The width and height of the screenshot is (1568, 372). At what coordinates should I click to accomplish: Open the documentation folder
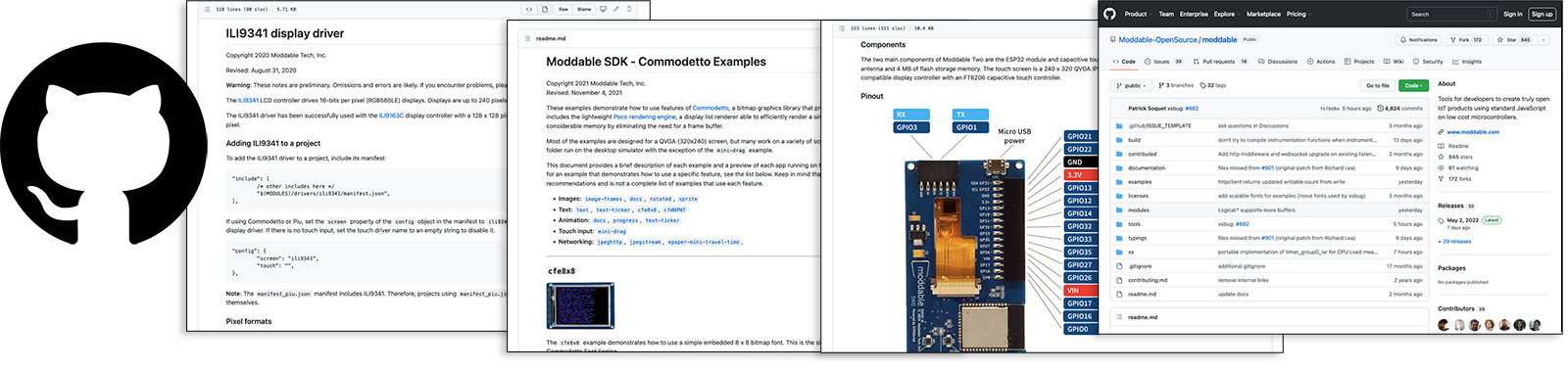pyautogui.click(x=1147, y=167)
